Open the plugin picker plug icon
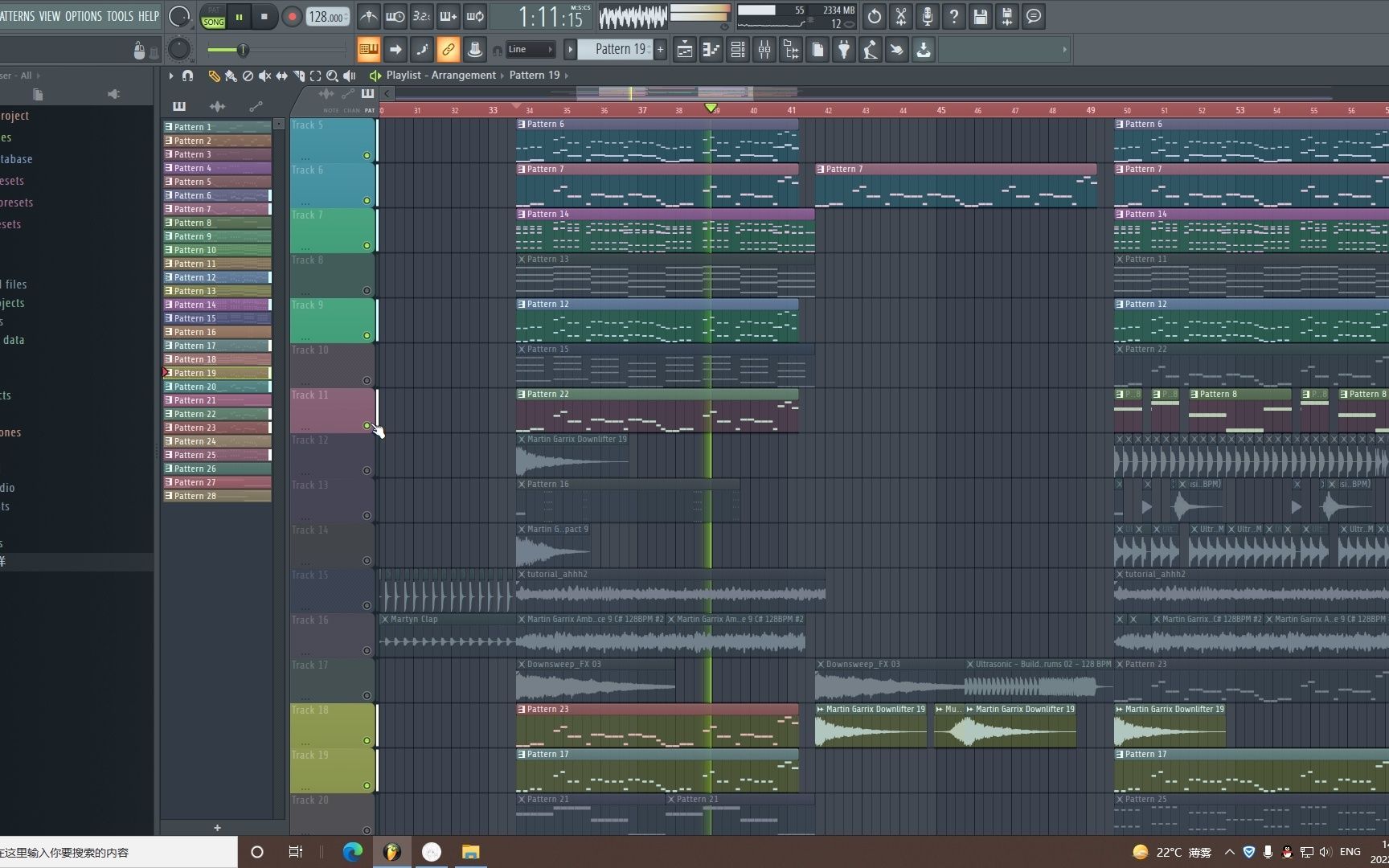The height and width of the screenshot is (868, 1389). [x=844, y=50]
